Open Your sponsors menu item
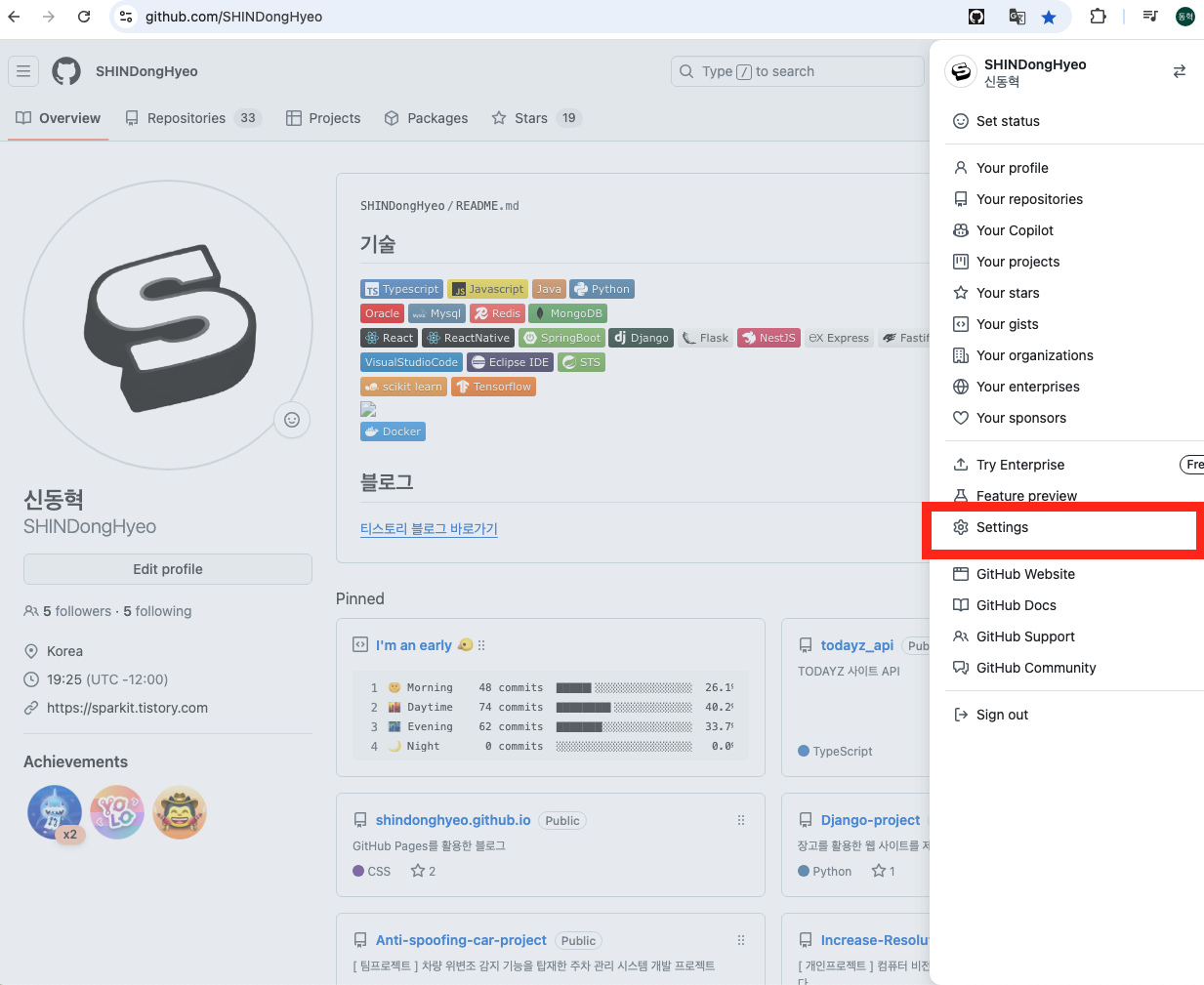 click(x=1074, y=418)
